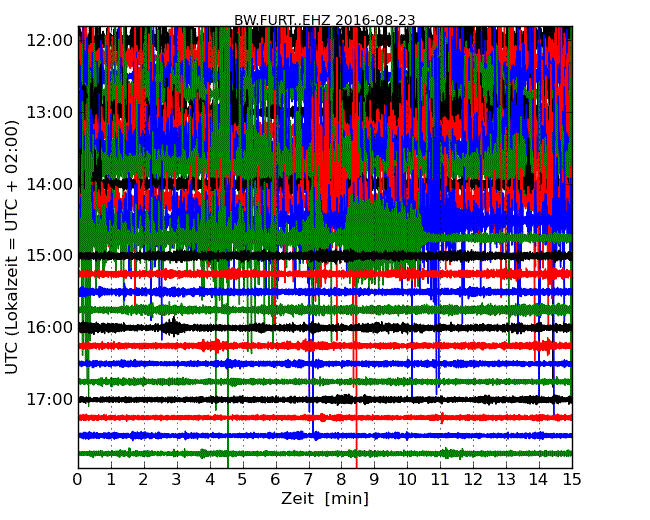This screenshot has width=650, height=520.
Task: Click the 12:00 y-axis label
Action: coord(50,41)
